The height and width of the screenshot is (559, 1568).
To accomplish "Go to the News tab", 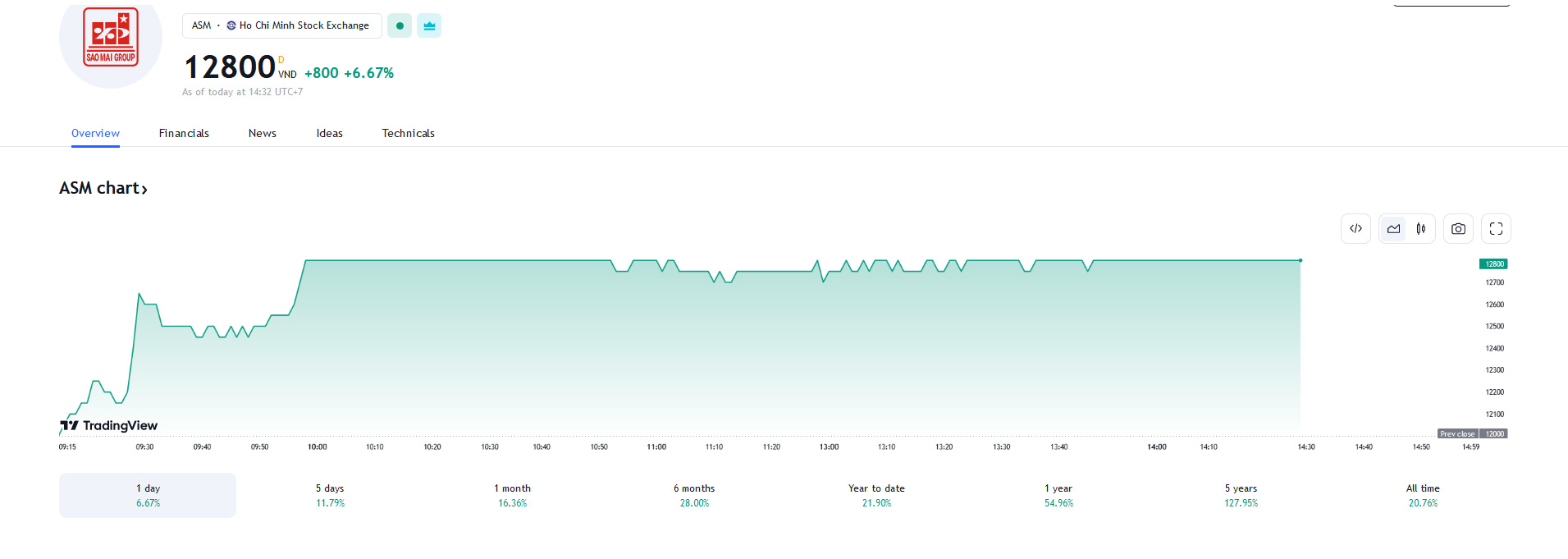I will [263, 133].
